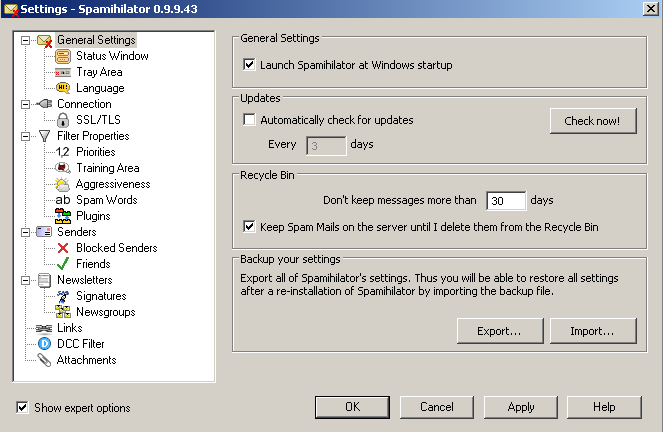Screen dimensions: 663x432
Task: Toggle Launch Spamihilator at Windows startup
Action: 249,65
